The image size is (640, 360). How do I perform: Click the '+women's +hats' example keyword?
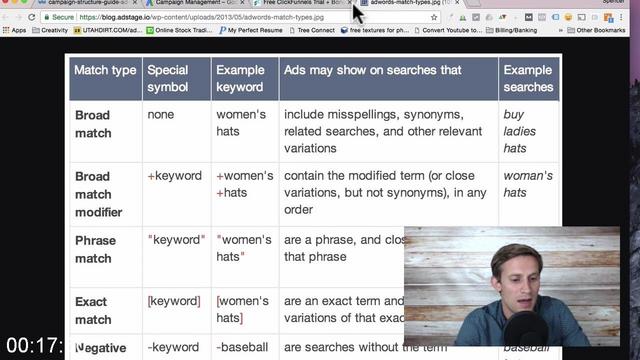tap(244, 184)
